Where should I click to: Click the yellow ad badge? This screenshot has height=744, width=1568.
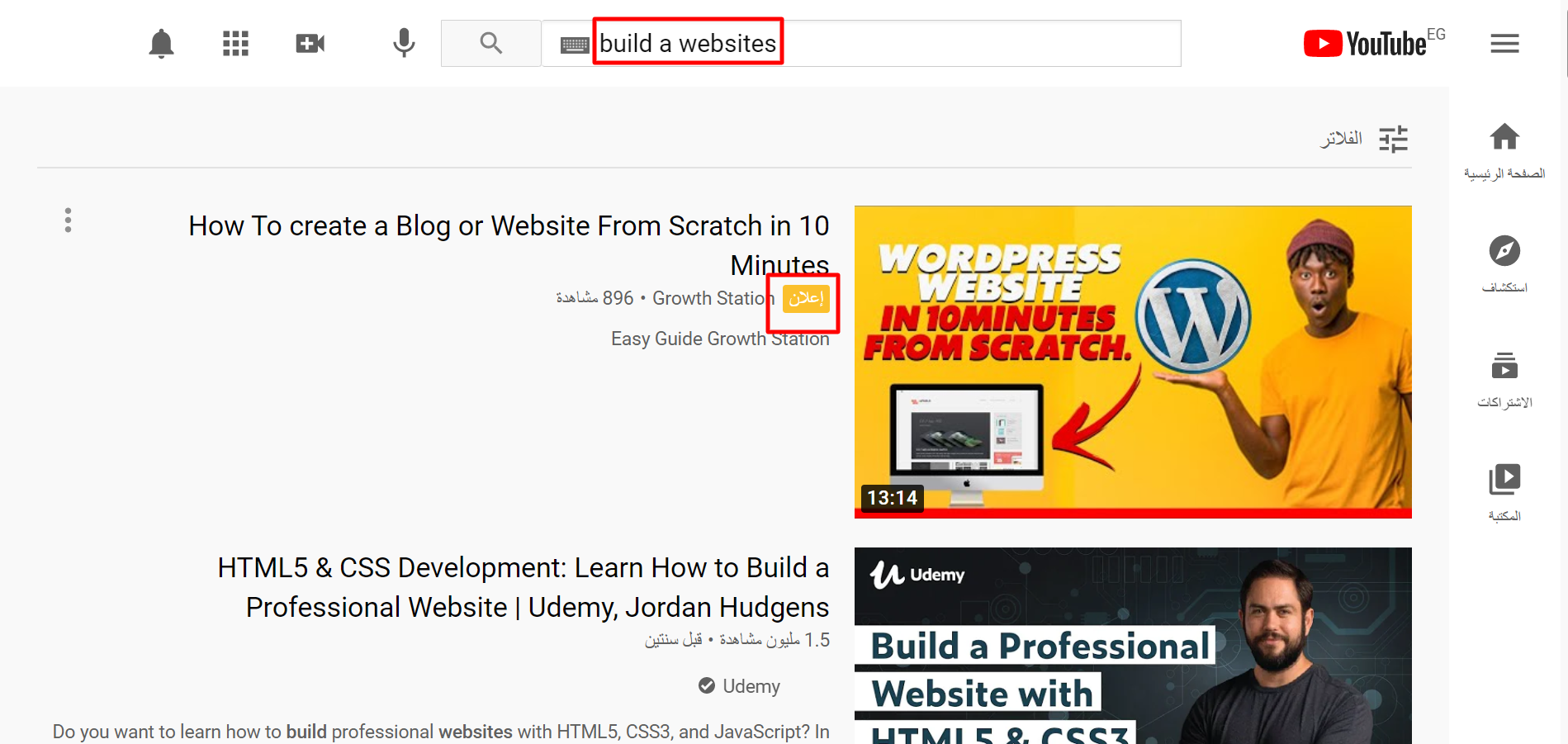pyautogui.click(x=806, y=299)
